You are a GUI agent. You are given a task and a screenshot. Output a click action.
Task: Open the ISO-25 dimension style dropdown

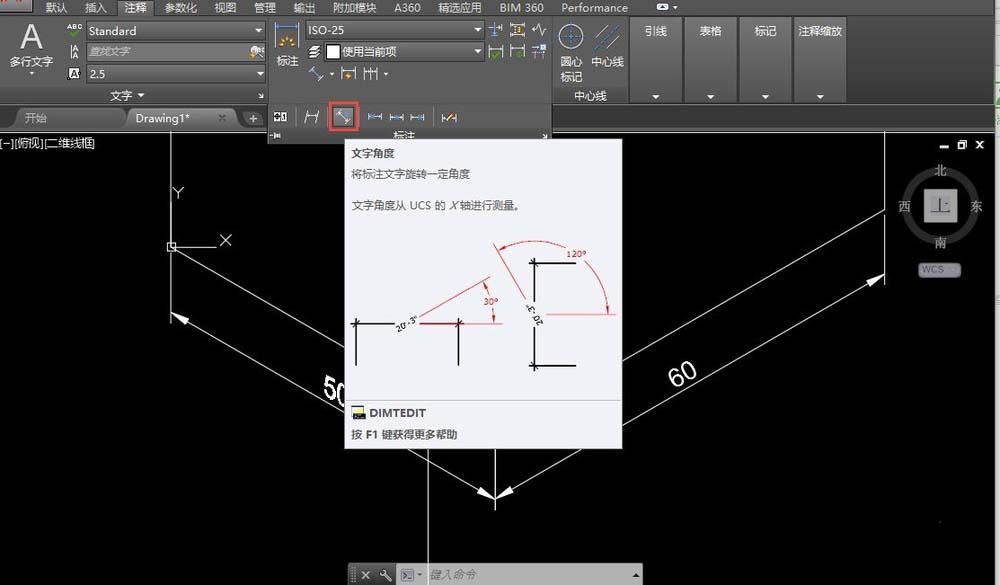(477, 29)
